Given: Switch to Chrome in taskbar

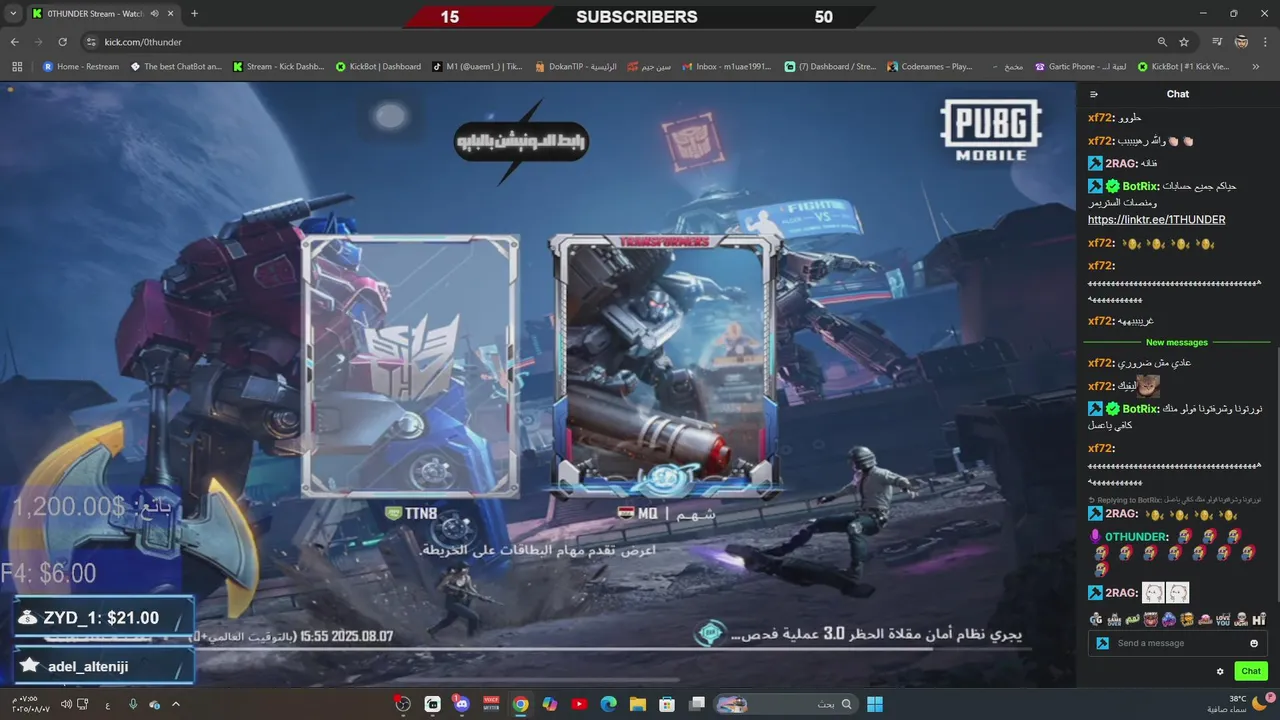Looking at the screenshot, I should pos(520,704).
